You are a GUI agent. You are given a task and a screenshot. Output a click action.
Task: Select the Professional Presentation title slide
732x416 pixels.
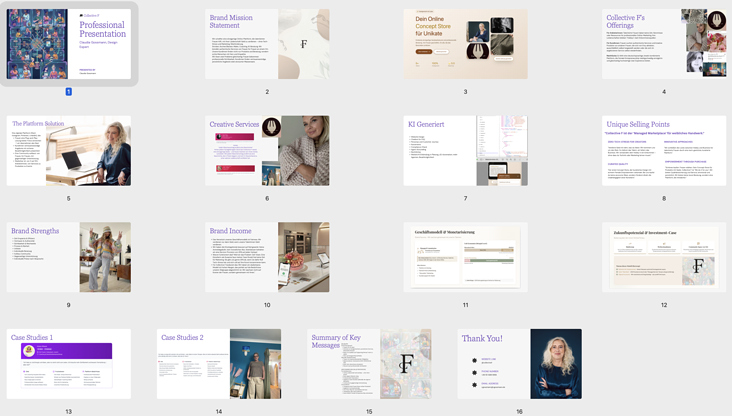point(68,44)
